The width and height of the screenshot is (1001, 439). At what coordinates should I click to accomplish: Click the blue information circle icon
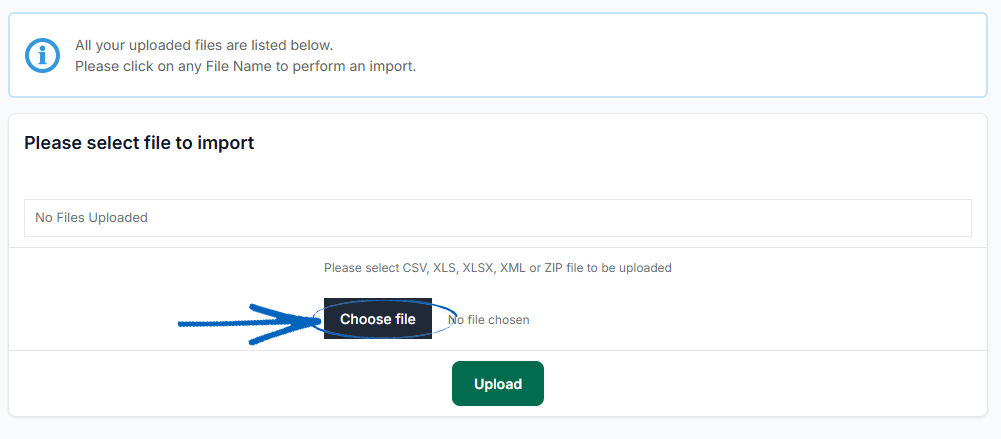point(42,56)
